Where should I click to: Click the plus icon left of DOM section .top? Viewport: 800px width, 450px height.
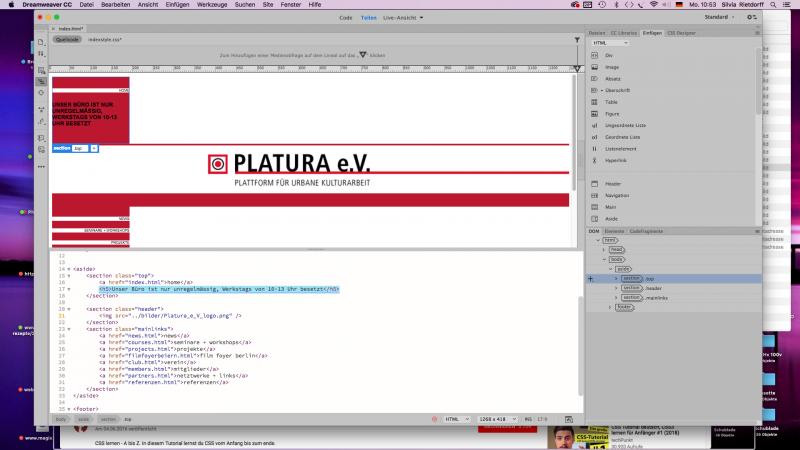[590, 279]
